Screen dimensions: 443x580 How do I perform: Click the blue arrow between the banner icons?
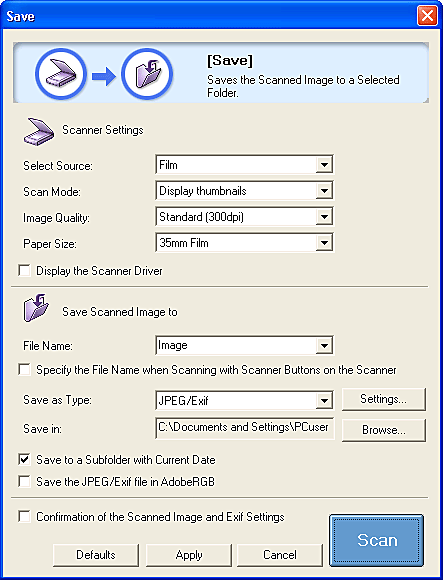point(104,76)
